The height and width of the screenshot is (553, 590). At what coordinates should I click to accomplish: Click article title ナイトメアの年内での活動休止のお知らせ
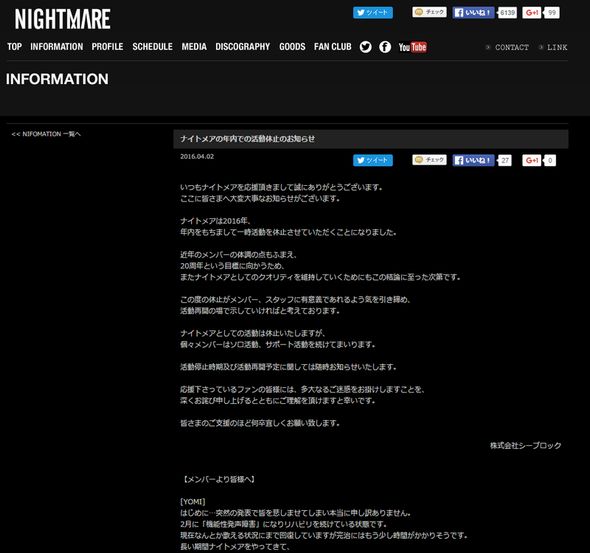coord(247,139)
